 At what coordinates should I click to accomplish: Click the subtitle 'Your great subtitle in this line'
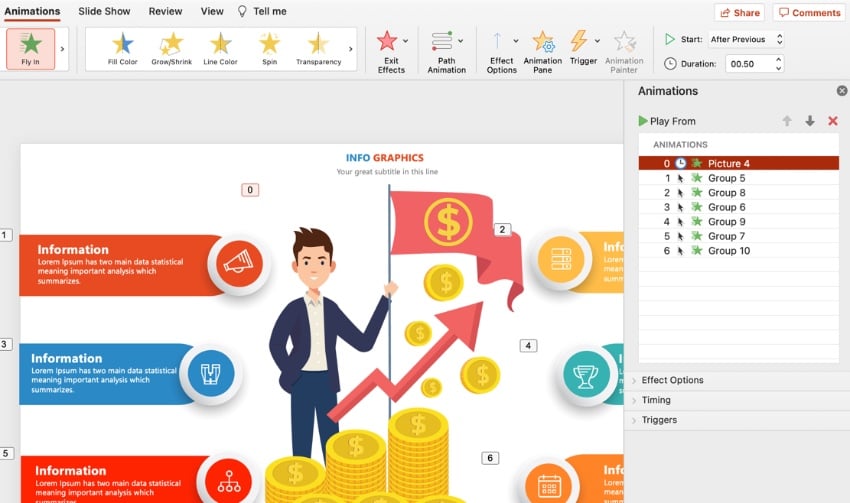coord(387,172)
